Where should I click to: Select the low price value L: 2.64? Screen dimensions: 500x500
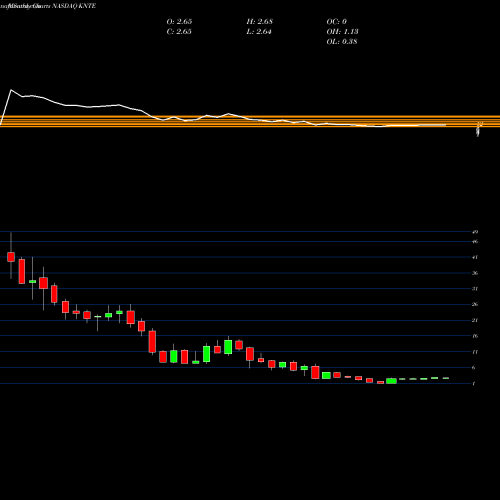tap(259, 31)
